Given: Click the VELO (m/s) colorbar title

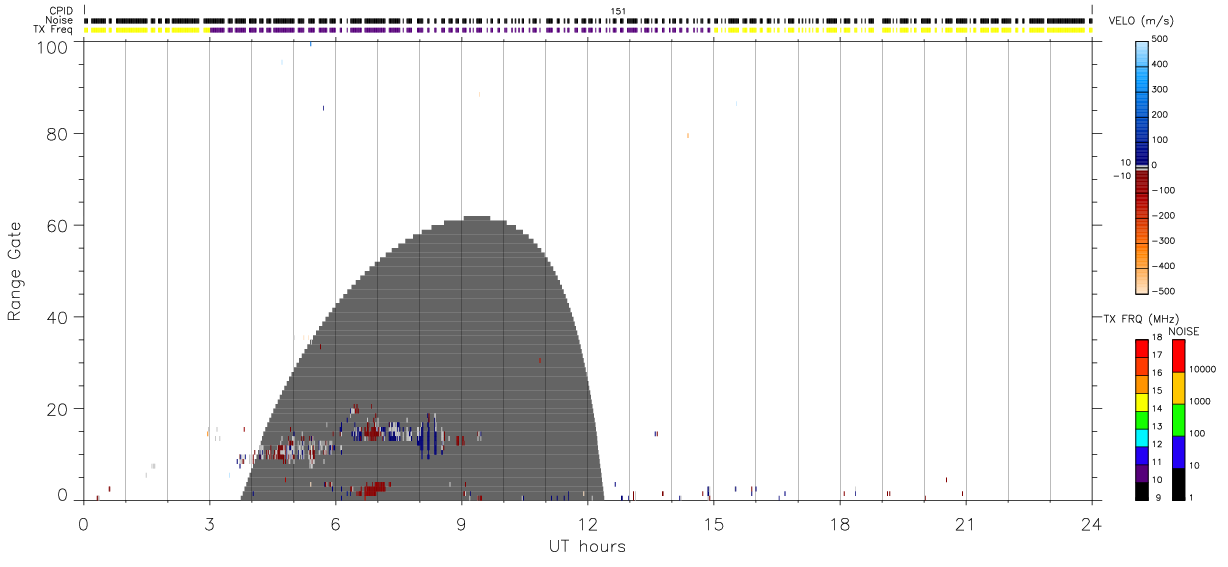Looking at the screenshot, I should point(1139,20).
